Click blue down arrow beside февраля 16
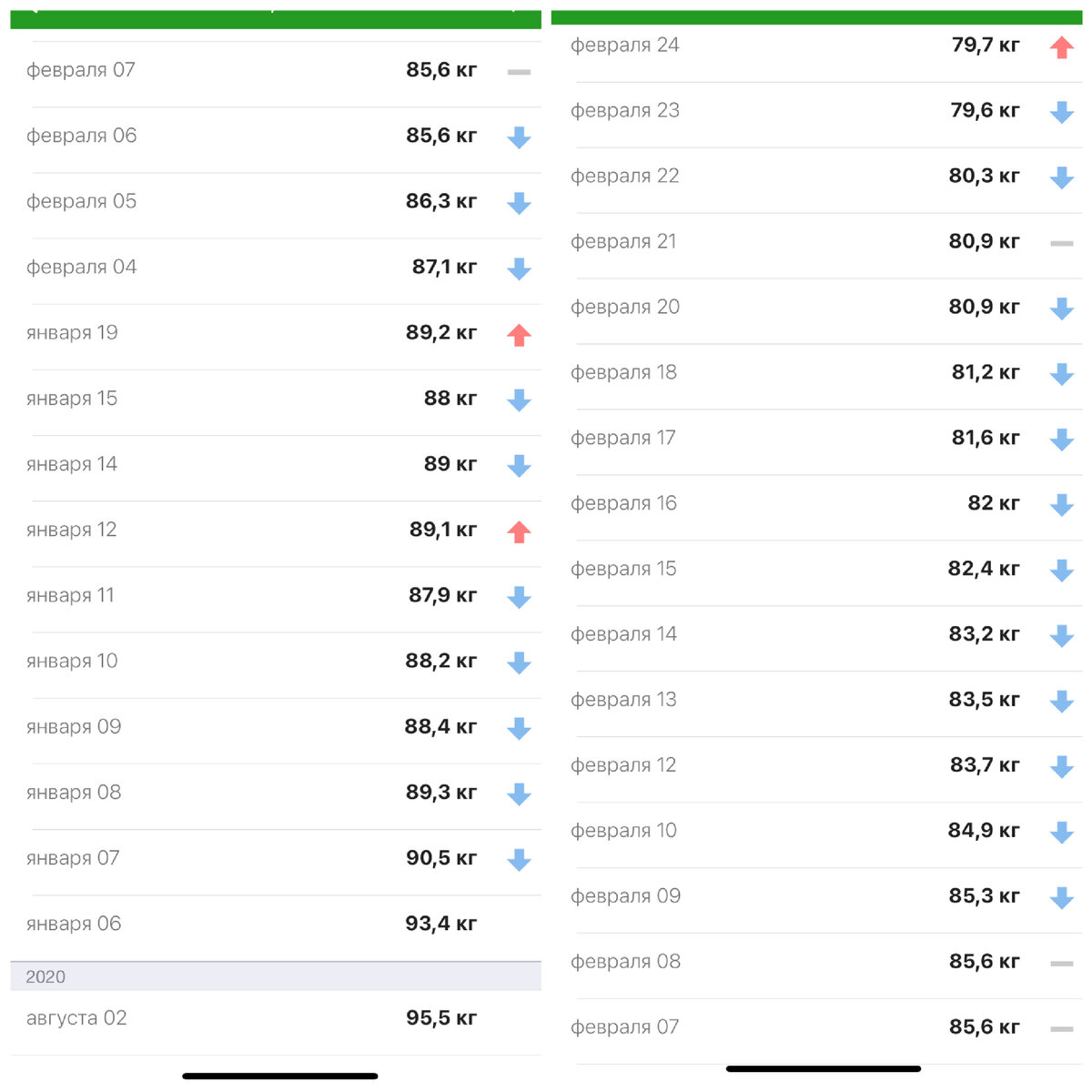 1061,505
